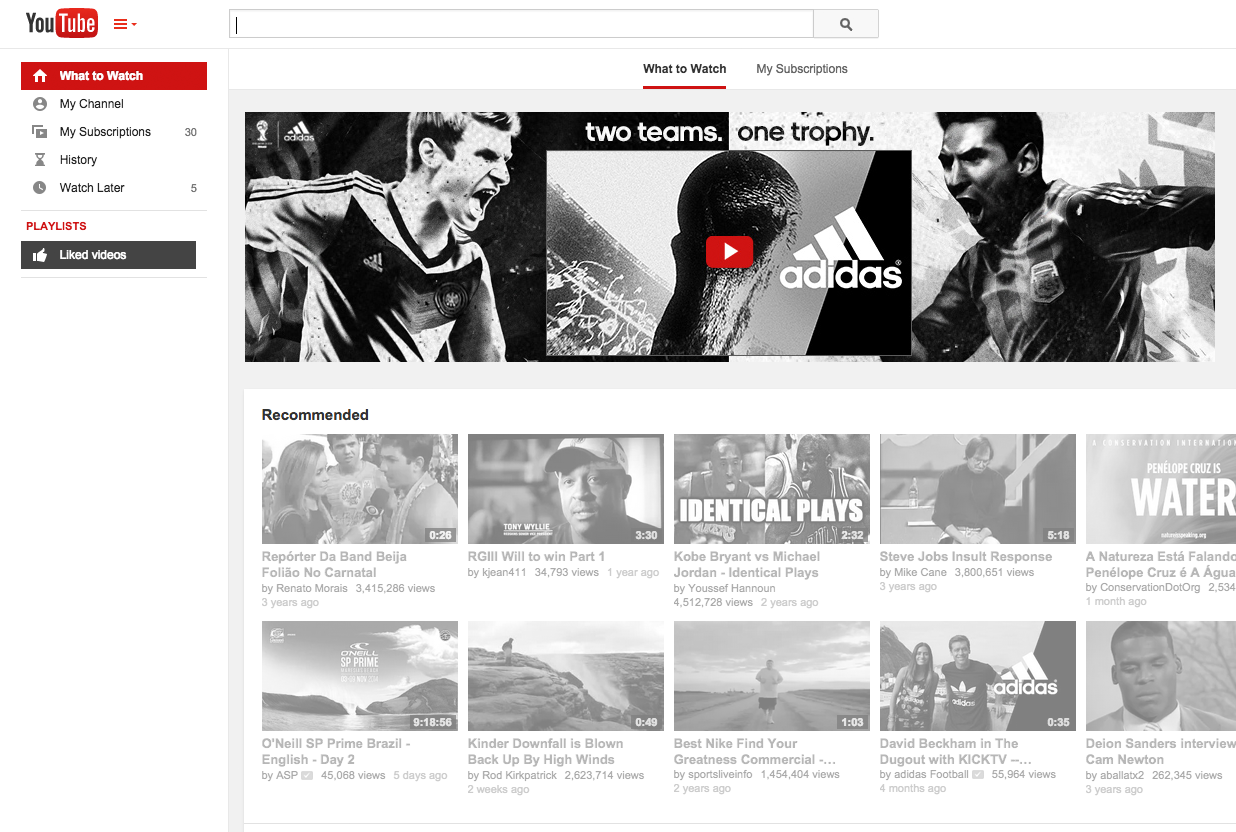Open the Liked videos playlist
This screenshot has height=832, width=1236.
(x=108, y=255)
